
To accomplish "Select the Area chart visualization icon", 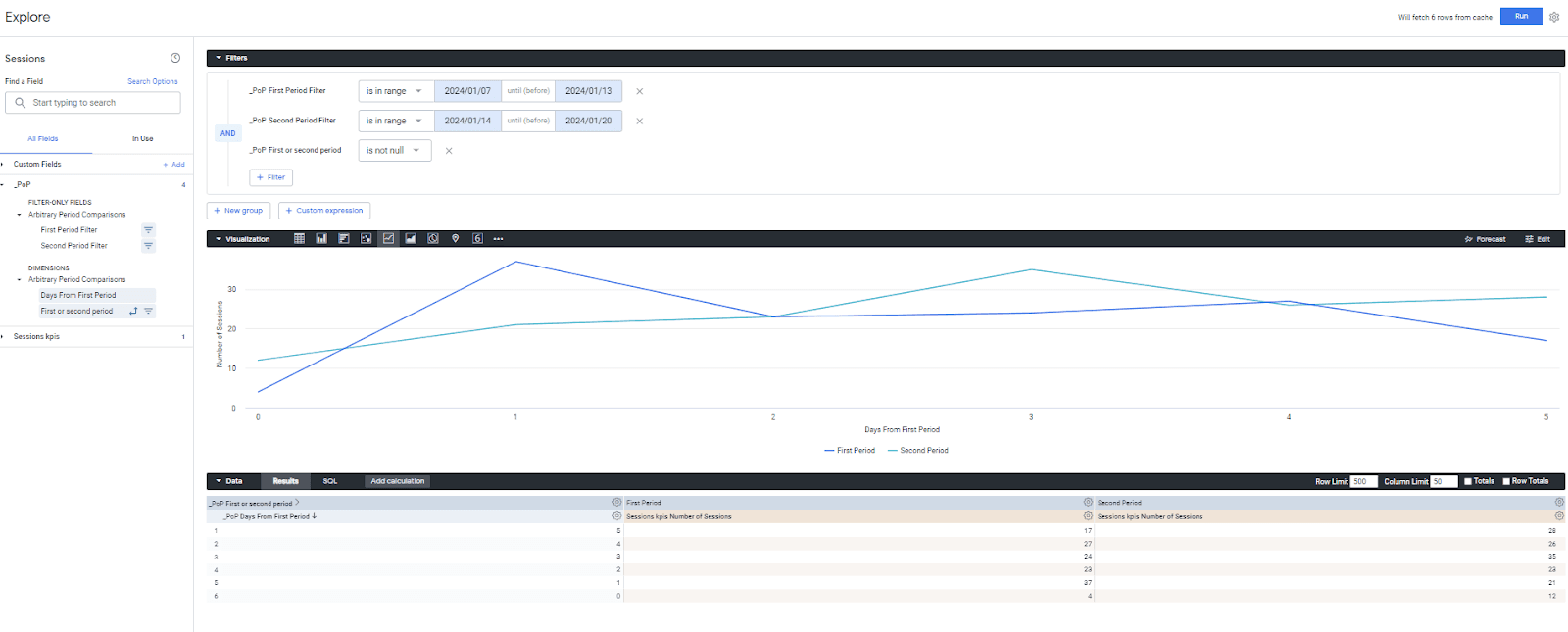I will point(411,238).
